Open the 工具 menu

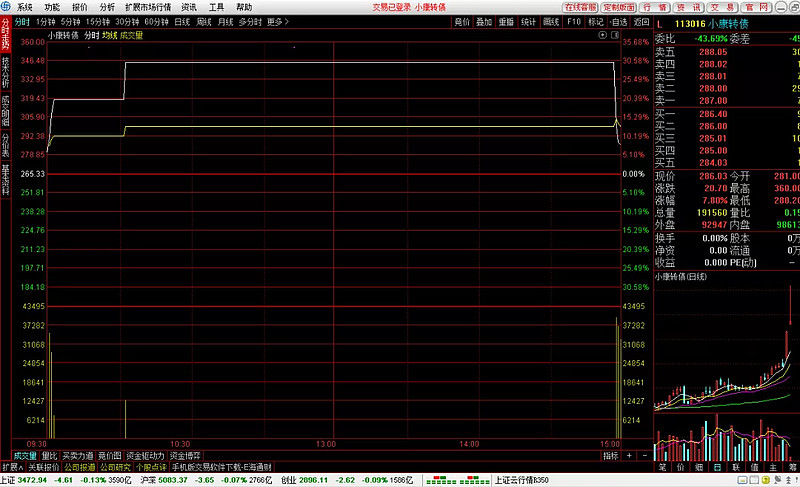pos(216,7)
